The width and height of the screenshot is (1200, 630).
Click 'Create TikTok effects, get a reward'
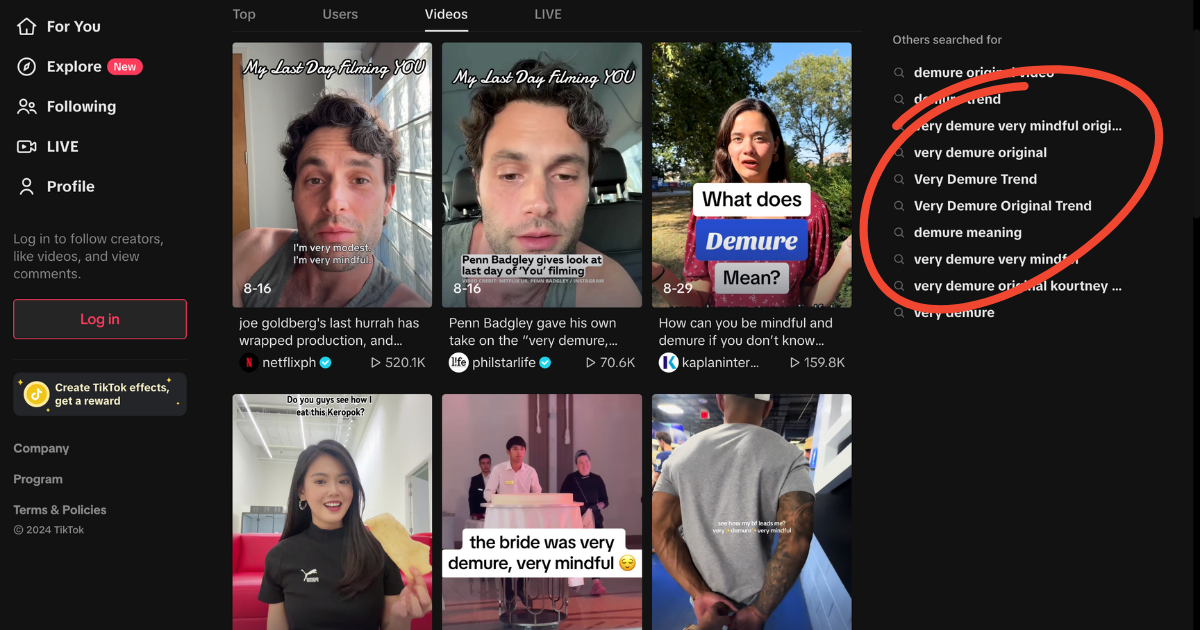(110, 393)
